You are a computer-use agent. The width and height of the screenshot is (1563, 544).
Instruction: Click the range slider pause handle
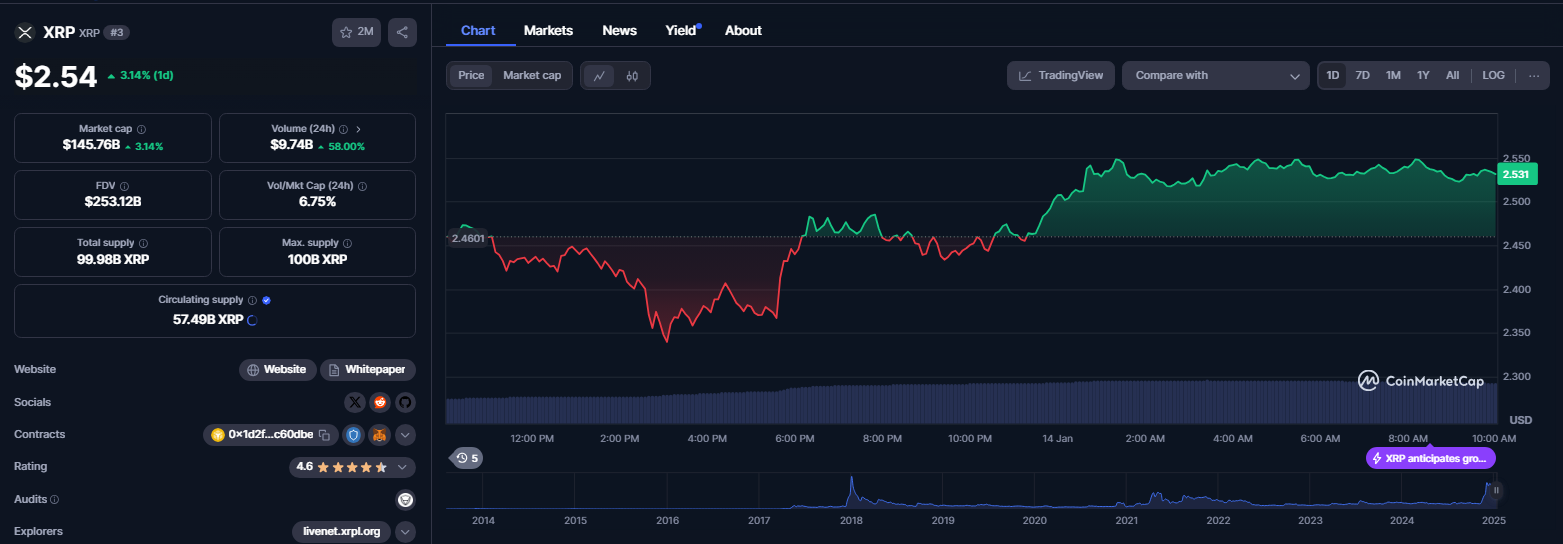[x=1496, y=490]
